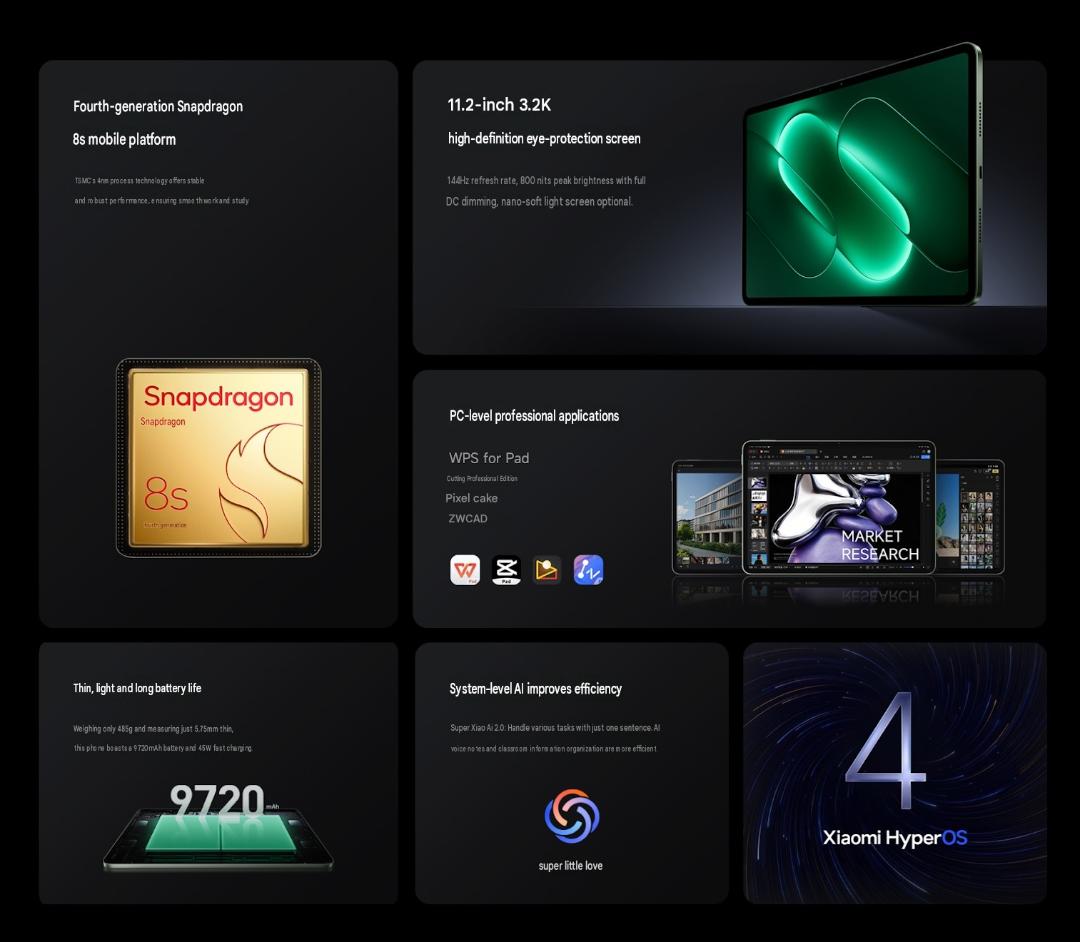Click the 'voice notes and classroom' description line
Screen dimensions: 1080x942
[553, 749]
